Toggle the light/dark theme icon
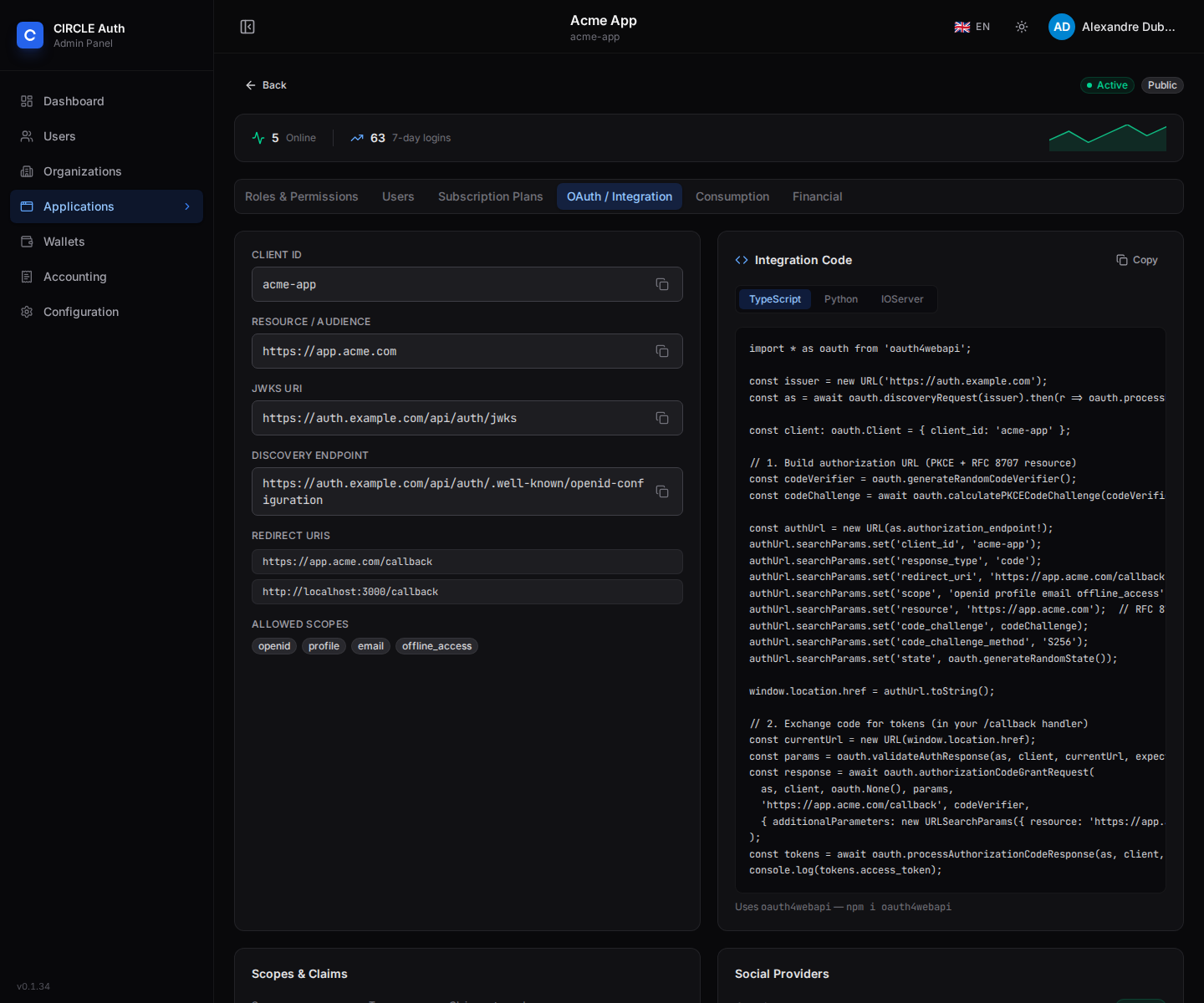Screen dimensions: 1204x1003 1022,27
